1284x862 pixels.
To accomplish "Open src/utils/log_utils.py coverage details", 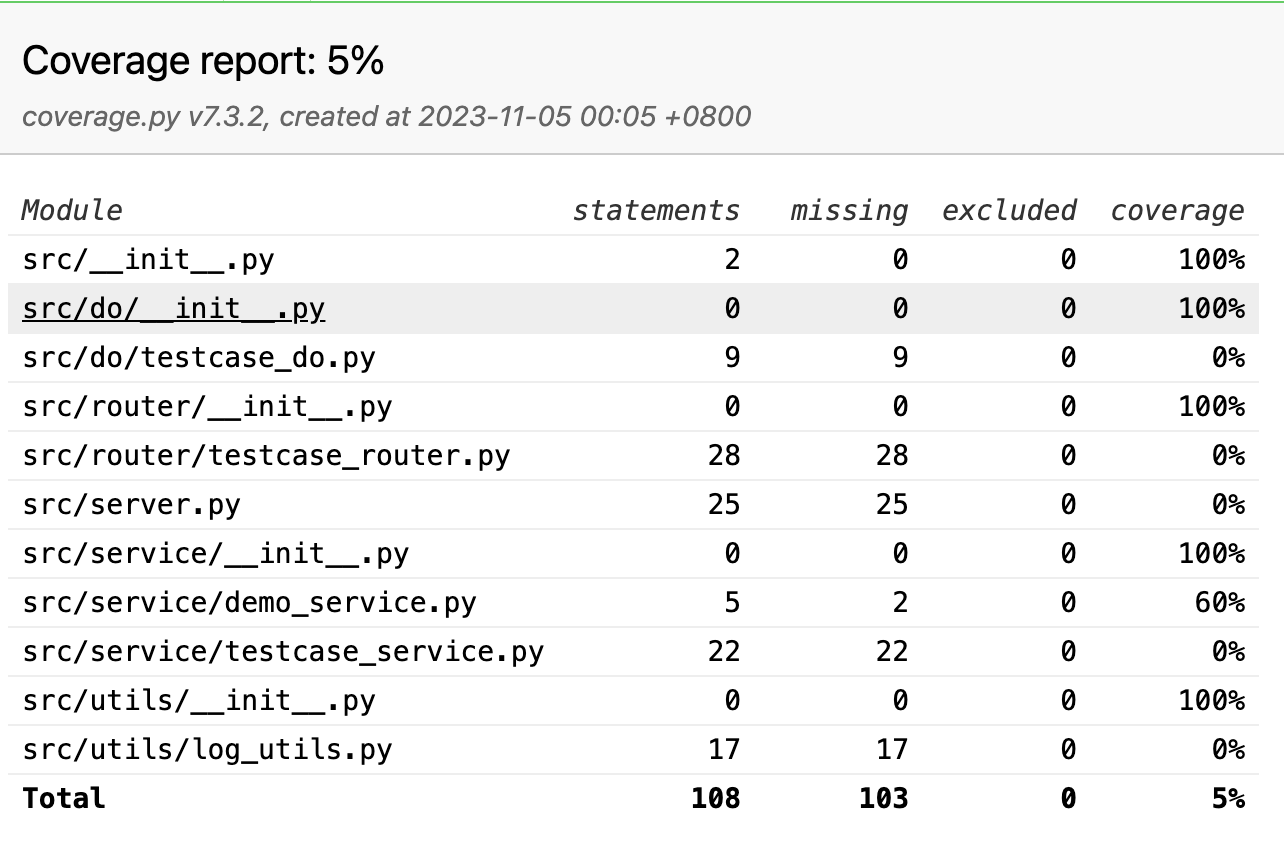I will 207,750.
